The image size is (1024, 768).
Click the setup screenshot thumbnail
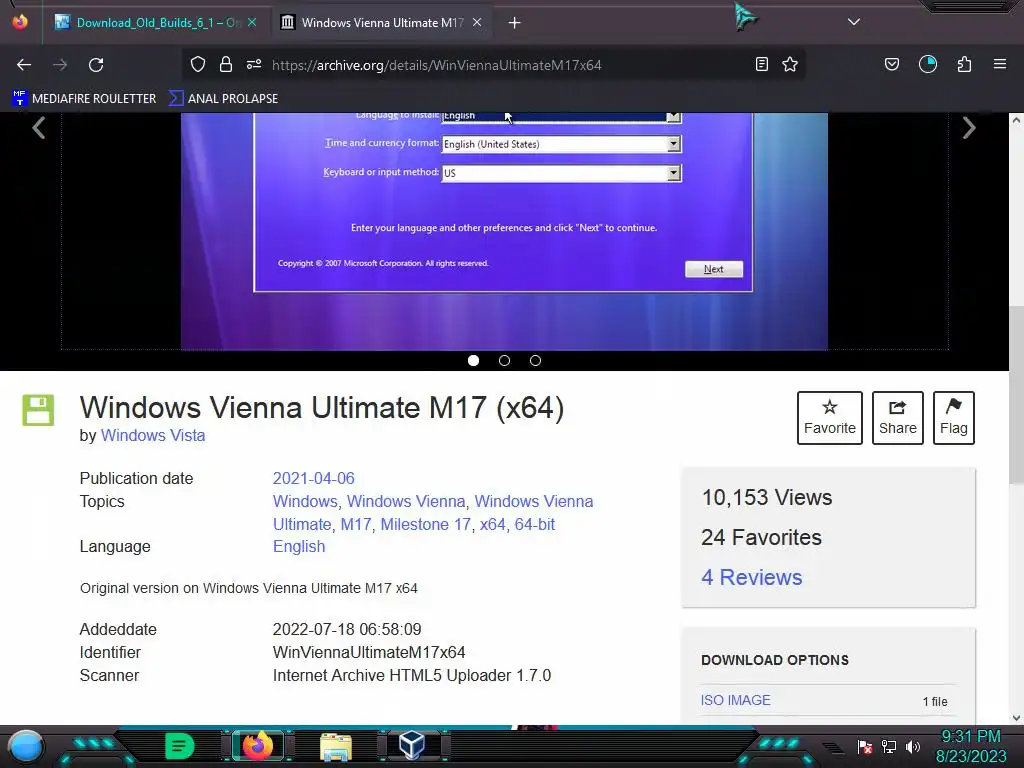[x=504, y=231]
